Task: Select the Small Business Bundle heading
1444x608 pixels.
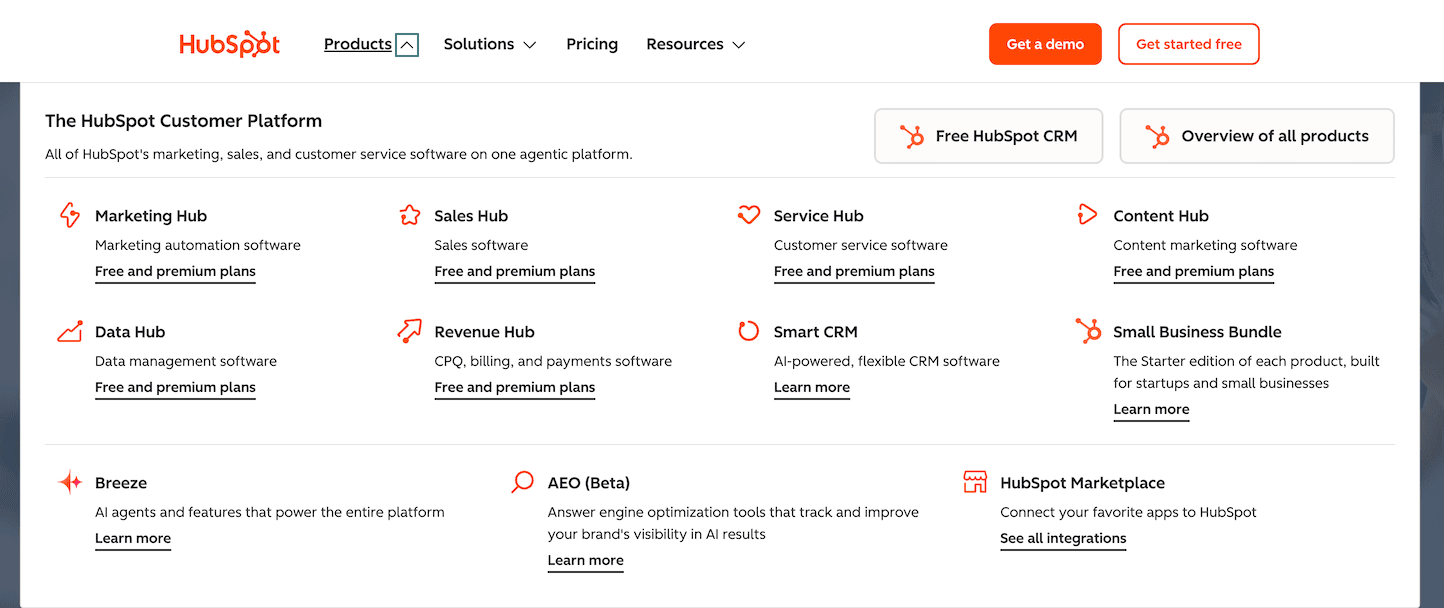Action: click(x=1198, y=332)
